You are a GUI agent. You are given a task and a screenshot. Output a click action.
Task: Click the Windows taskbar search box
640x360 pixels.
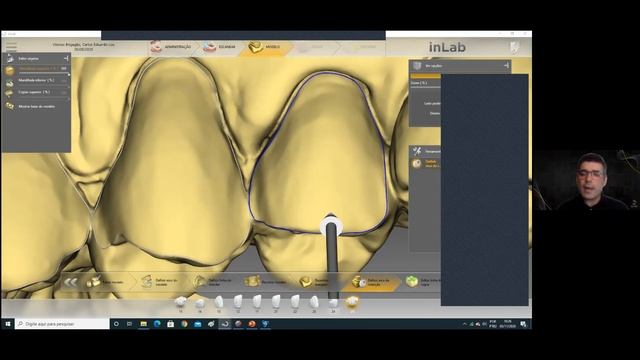(62, 324)
